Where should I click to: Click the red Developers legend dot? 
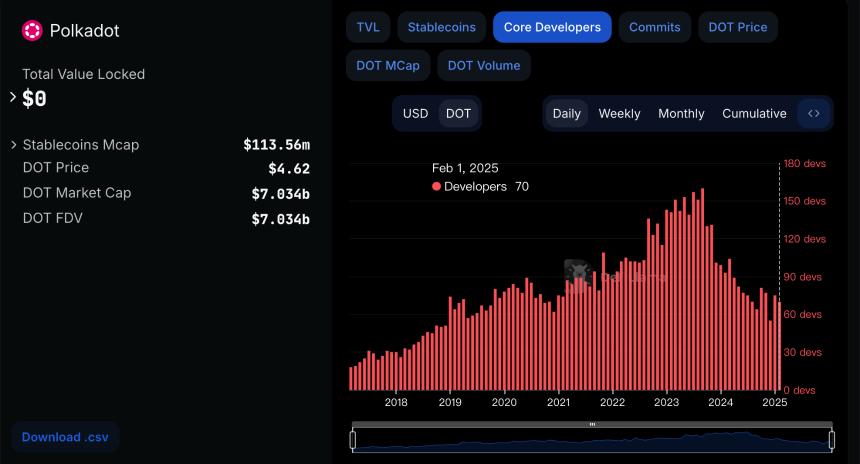point(437,186)
